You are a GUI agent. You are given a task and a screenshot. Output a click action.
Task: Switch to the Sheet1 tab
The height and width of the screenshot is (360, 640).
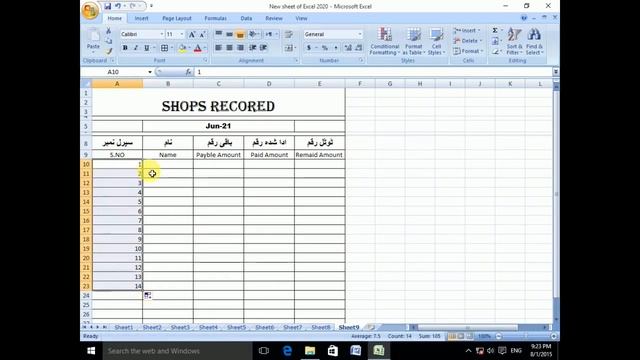(x=124, y=327)
